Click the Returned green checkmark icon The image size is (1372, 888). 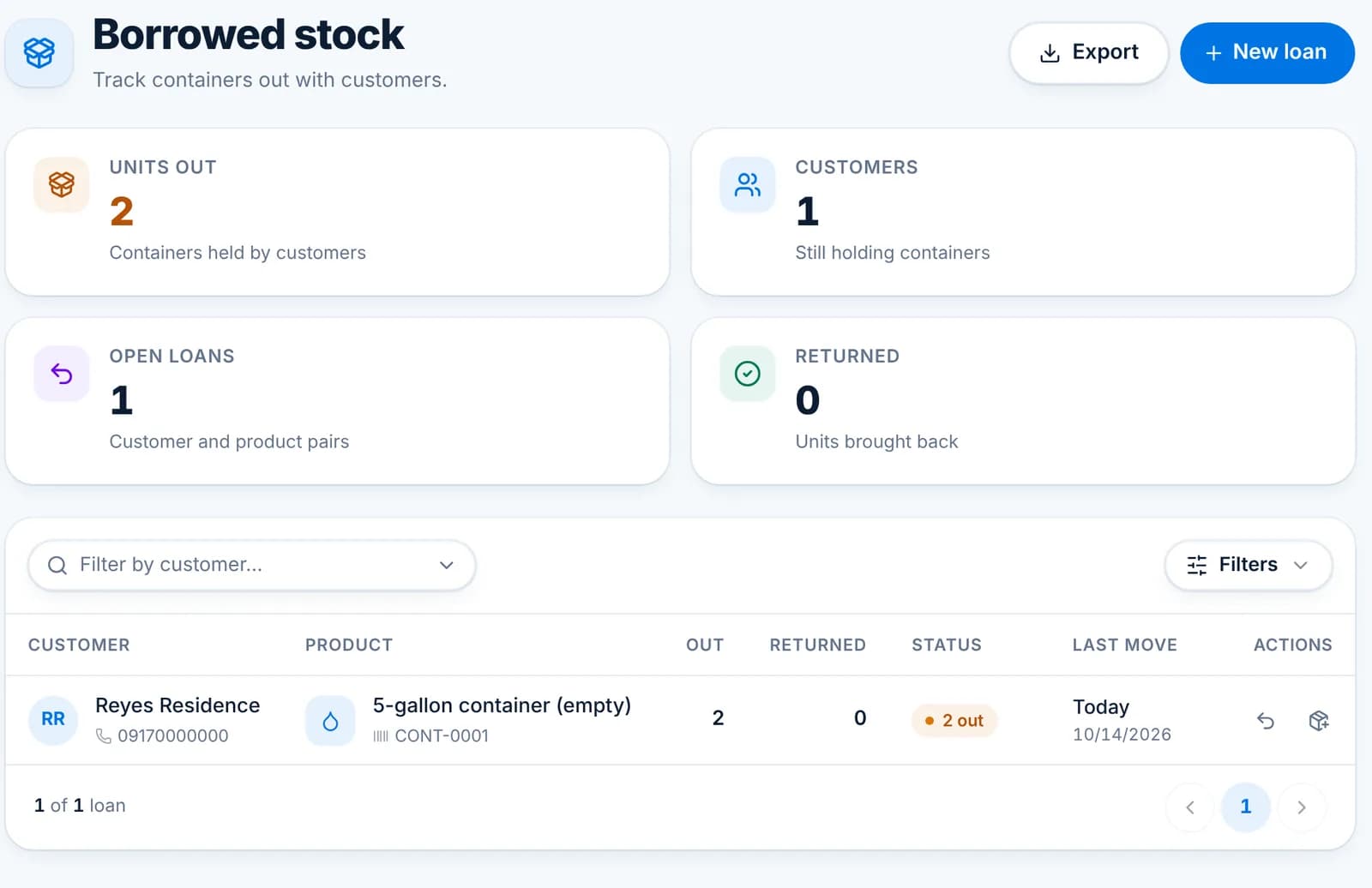tap(748, 374)
